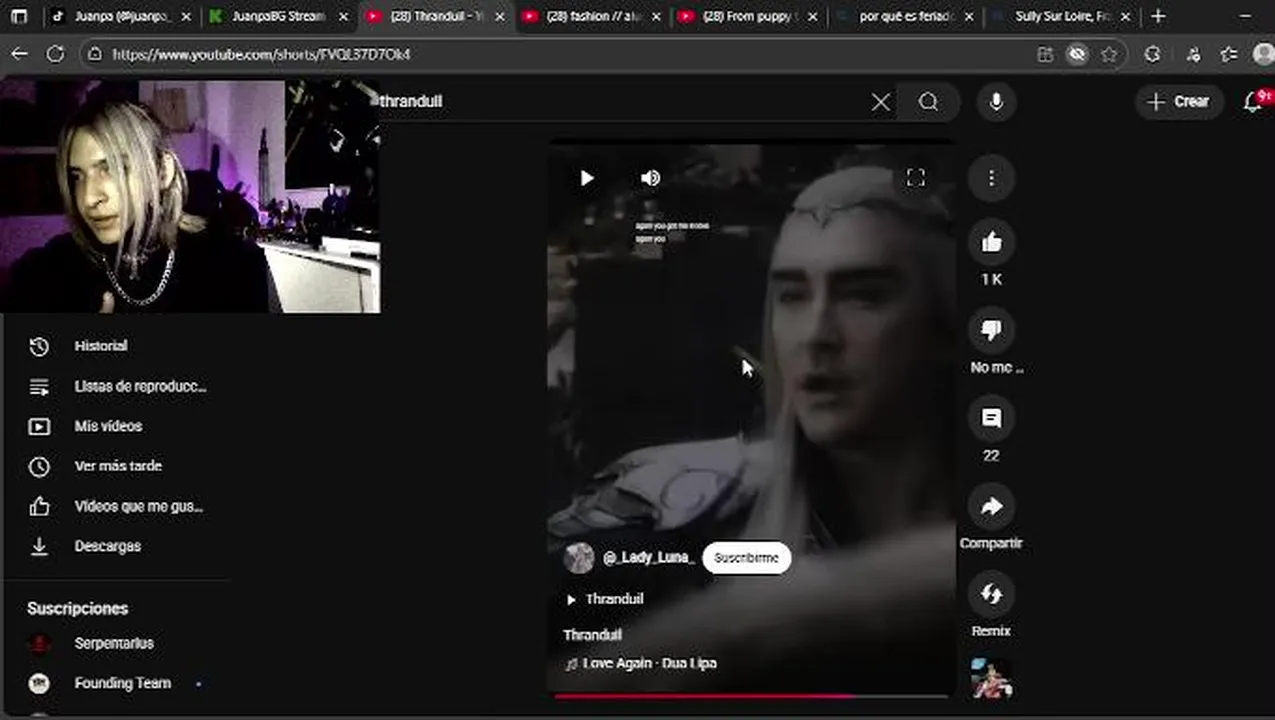Switch to the por qué es feriado tab
The height and width of the screenshot is (720, 1275).
pyautogui.click(x=903, y=17)
